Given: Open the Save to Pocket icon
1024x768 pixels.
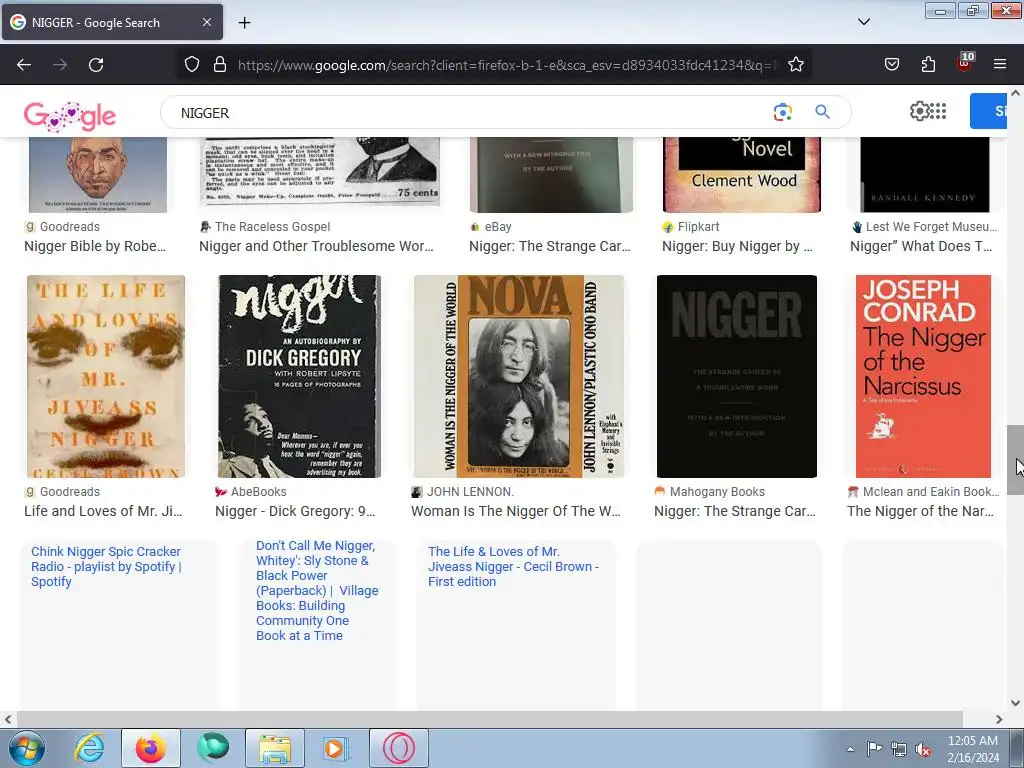Looking at the screenshot, I should (x=891, y=64).
